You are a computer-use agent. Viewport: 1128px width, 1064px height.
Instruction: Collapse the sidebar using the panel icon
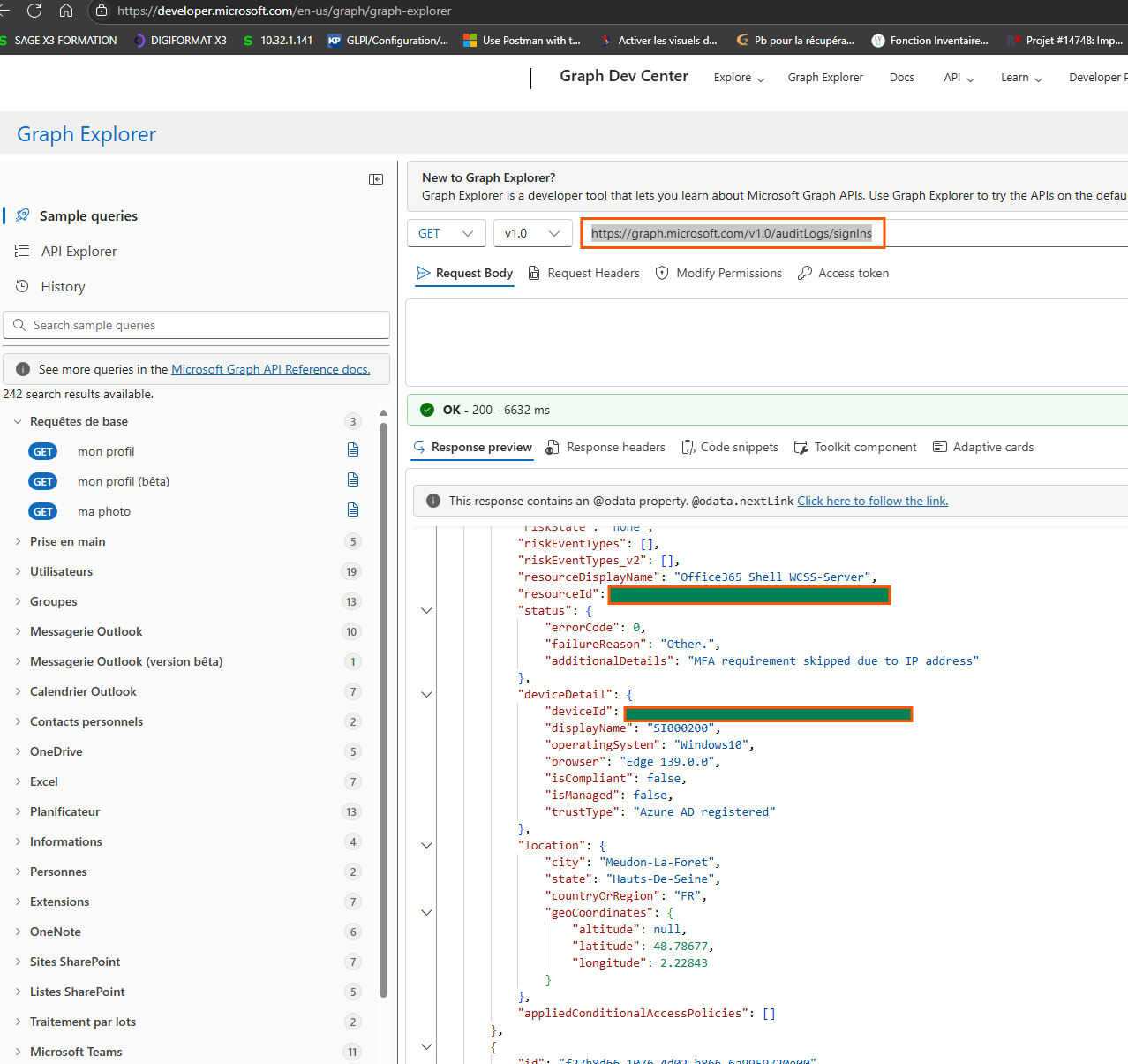[x=376, y=179]
